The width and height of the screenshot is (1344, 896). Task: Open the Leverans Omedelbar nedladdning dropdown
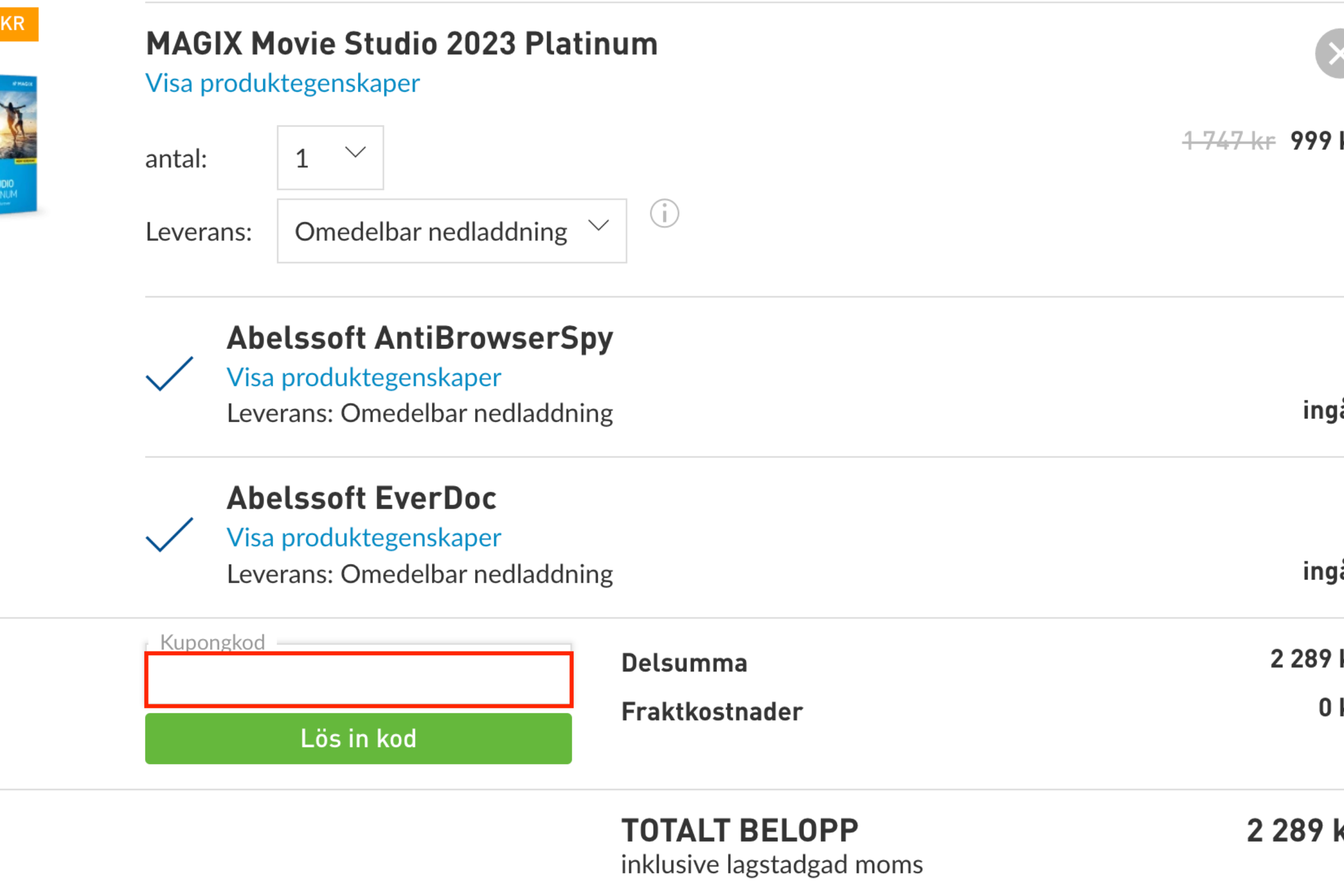click(x=451, y=231)
